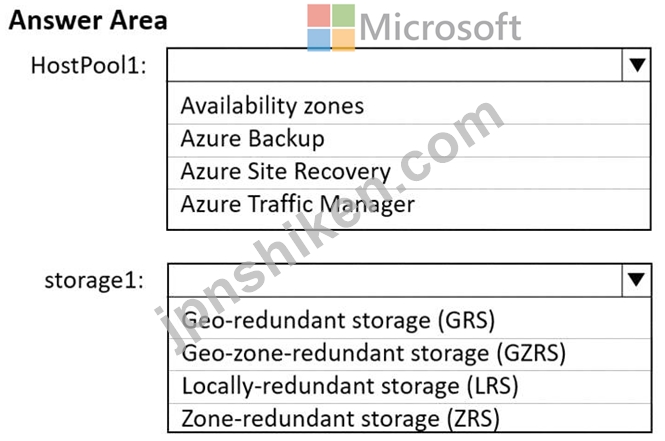This screenshot has height=441, width=665.
Task: Open the HostPool1 dropdown arrow
Action: click(x=637, y=65)
